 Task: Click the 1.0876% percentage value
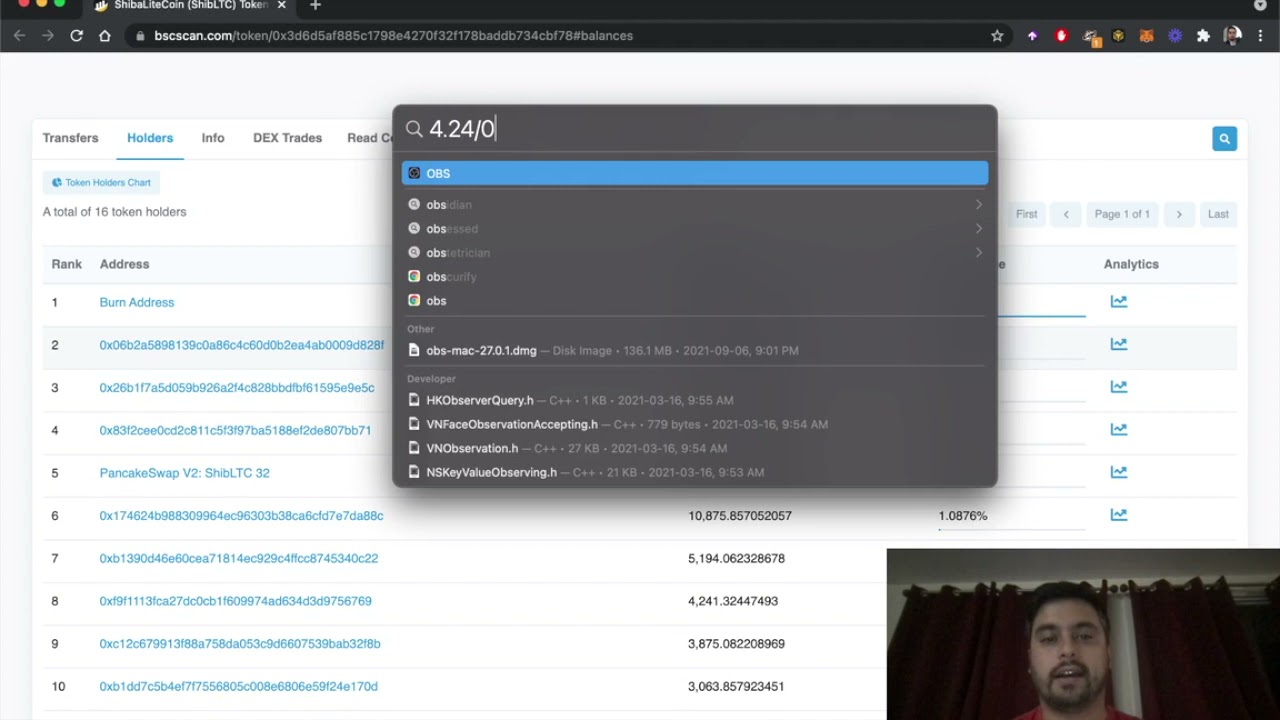point(962,516)
